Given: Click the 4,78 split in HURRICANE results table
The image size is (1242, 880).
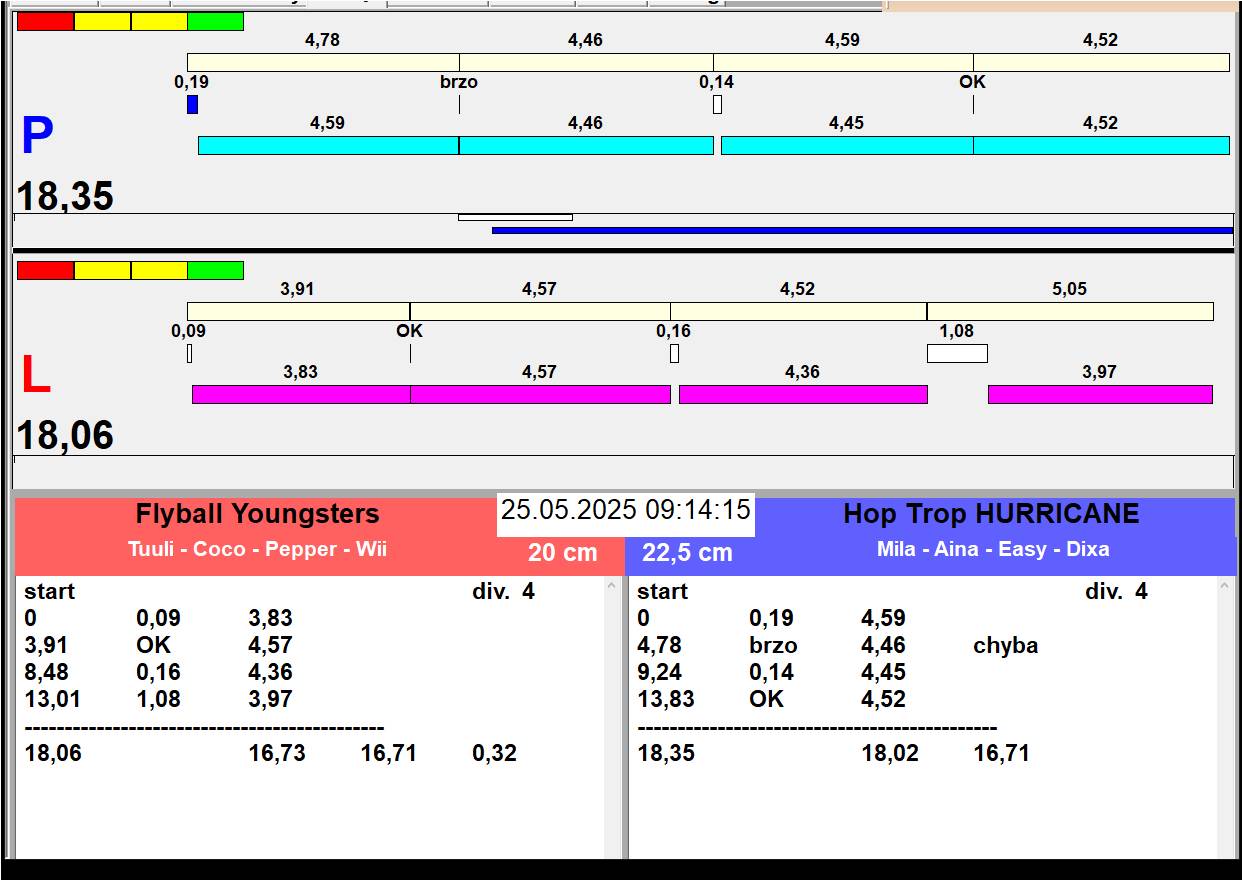Looking at the screenshot, I should (659, 645).
